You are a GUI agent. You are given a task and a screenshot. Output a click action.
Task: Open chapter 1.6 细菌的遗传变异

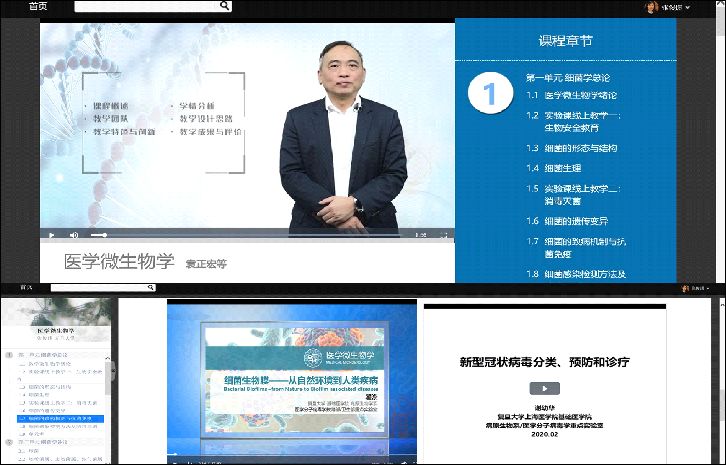tap(567, 221)
